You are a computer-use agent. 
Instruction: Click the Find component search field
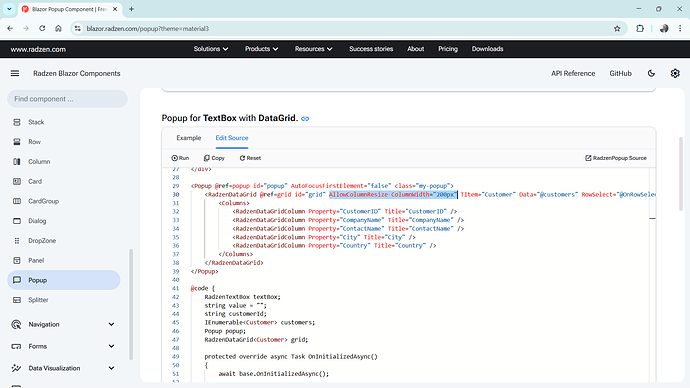pyautogui.click(x=67, y=99)
